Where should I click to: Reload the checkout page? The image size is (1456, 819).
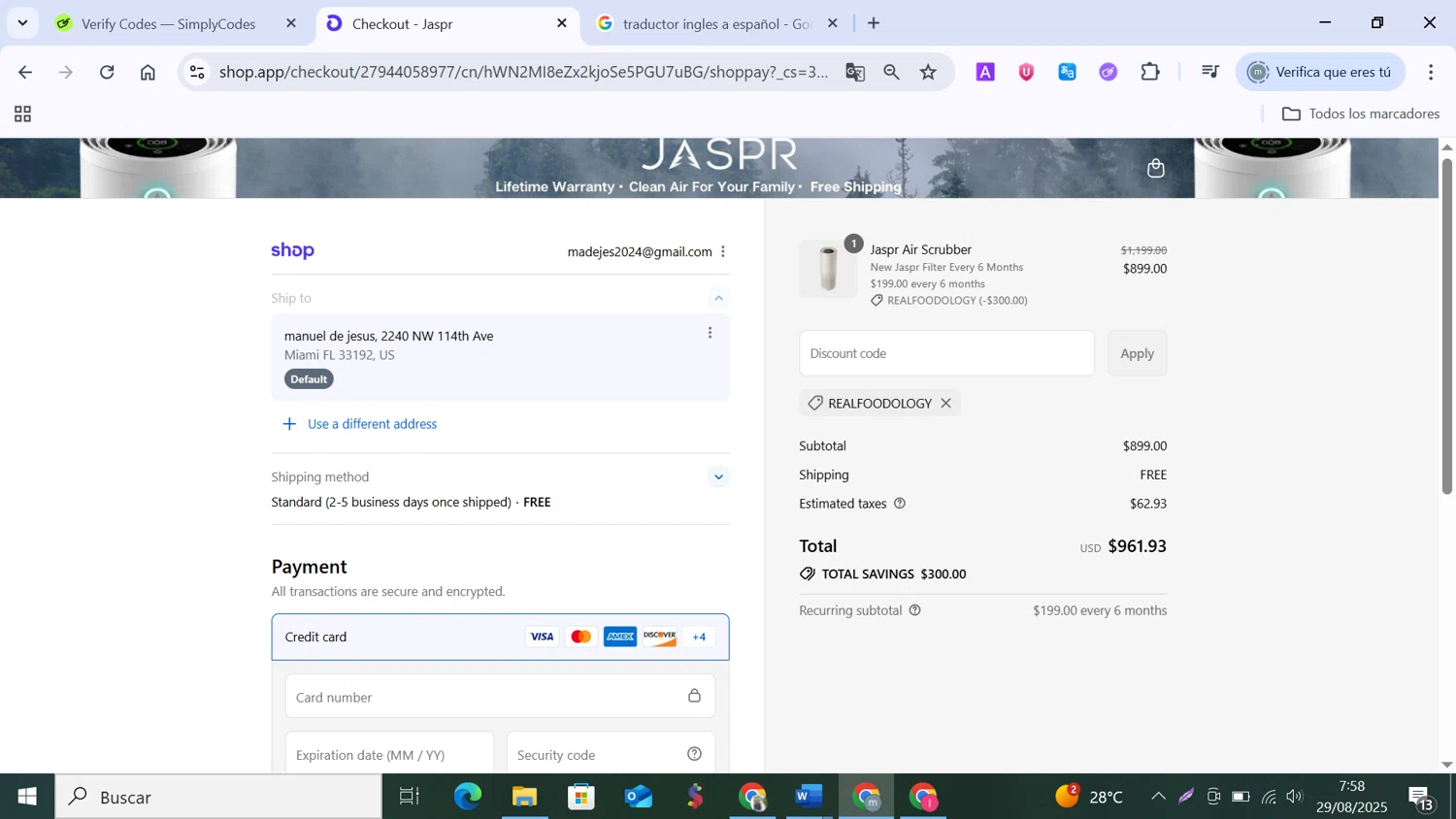pyautogui.click(x=107, y=72)
